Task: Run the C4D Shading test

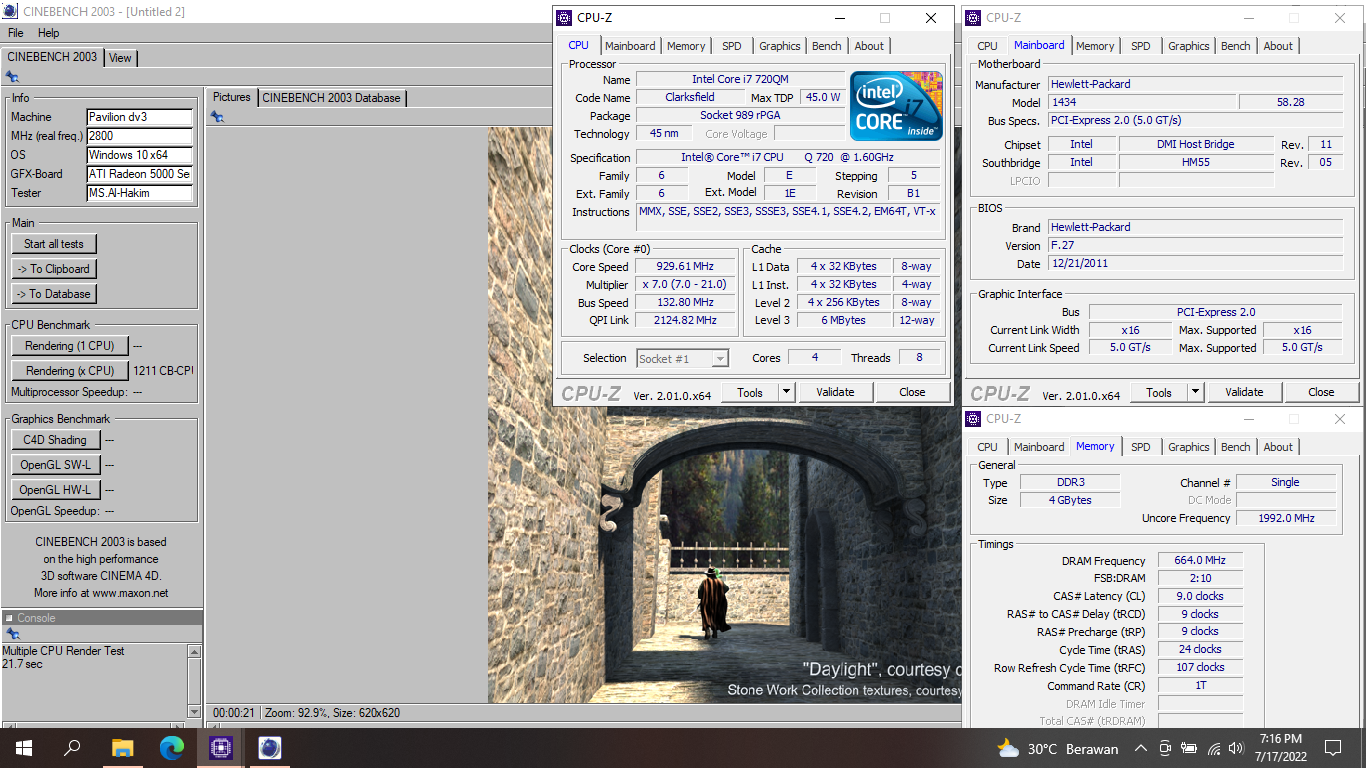Action: tap(55, 440)
